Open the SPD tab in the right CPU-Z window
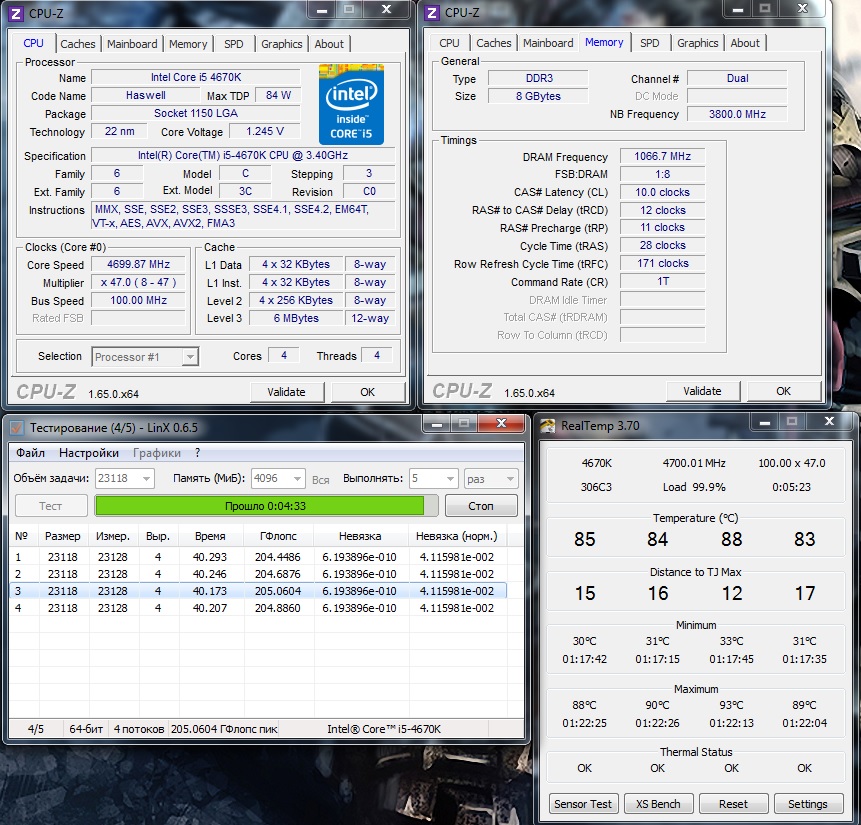 click(649, 43)
